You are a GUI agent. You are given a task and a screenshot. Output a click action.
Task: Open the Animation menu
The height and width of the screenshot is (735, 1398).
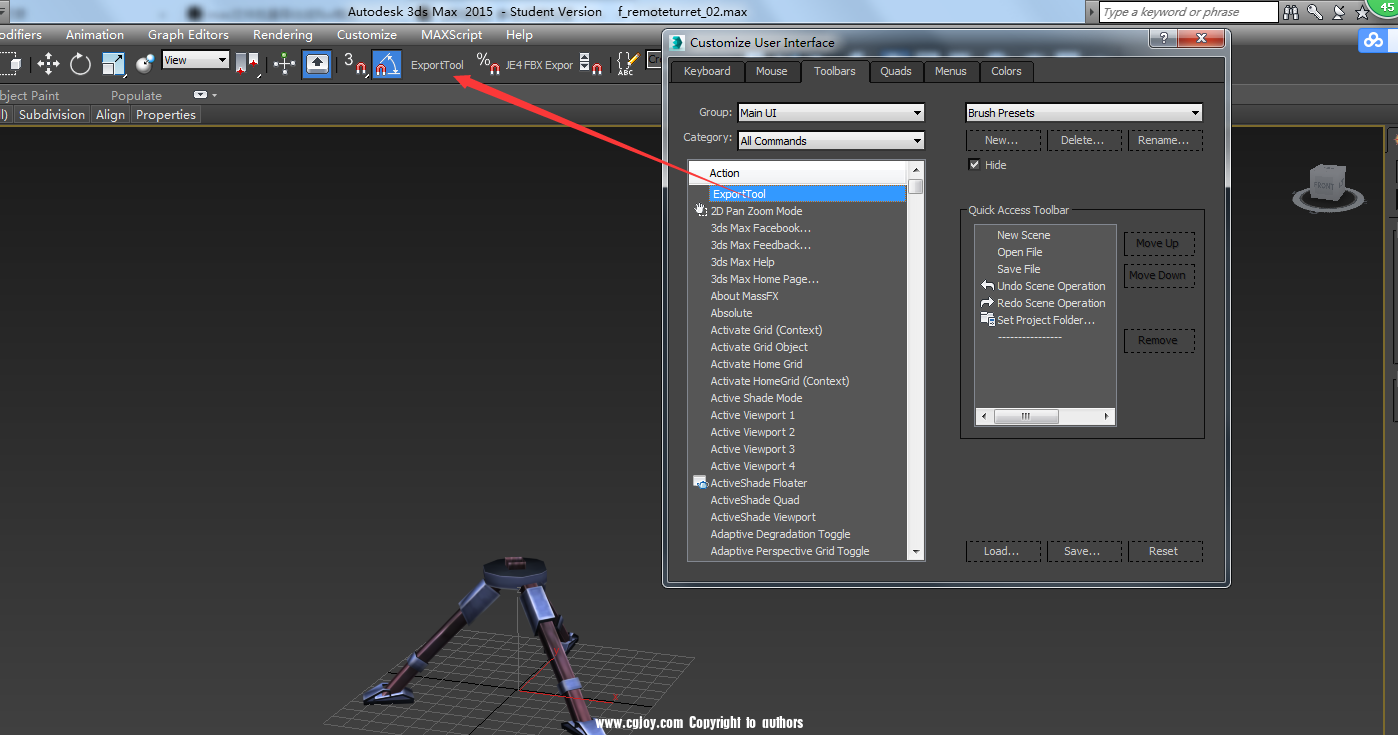pyautogui.click(x=95, y=34)
